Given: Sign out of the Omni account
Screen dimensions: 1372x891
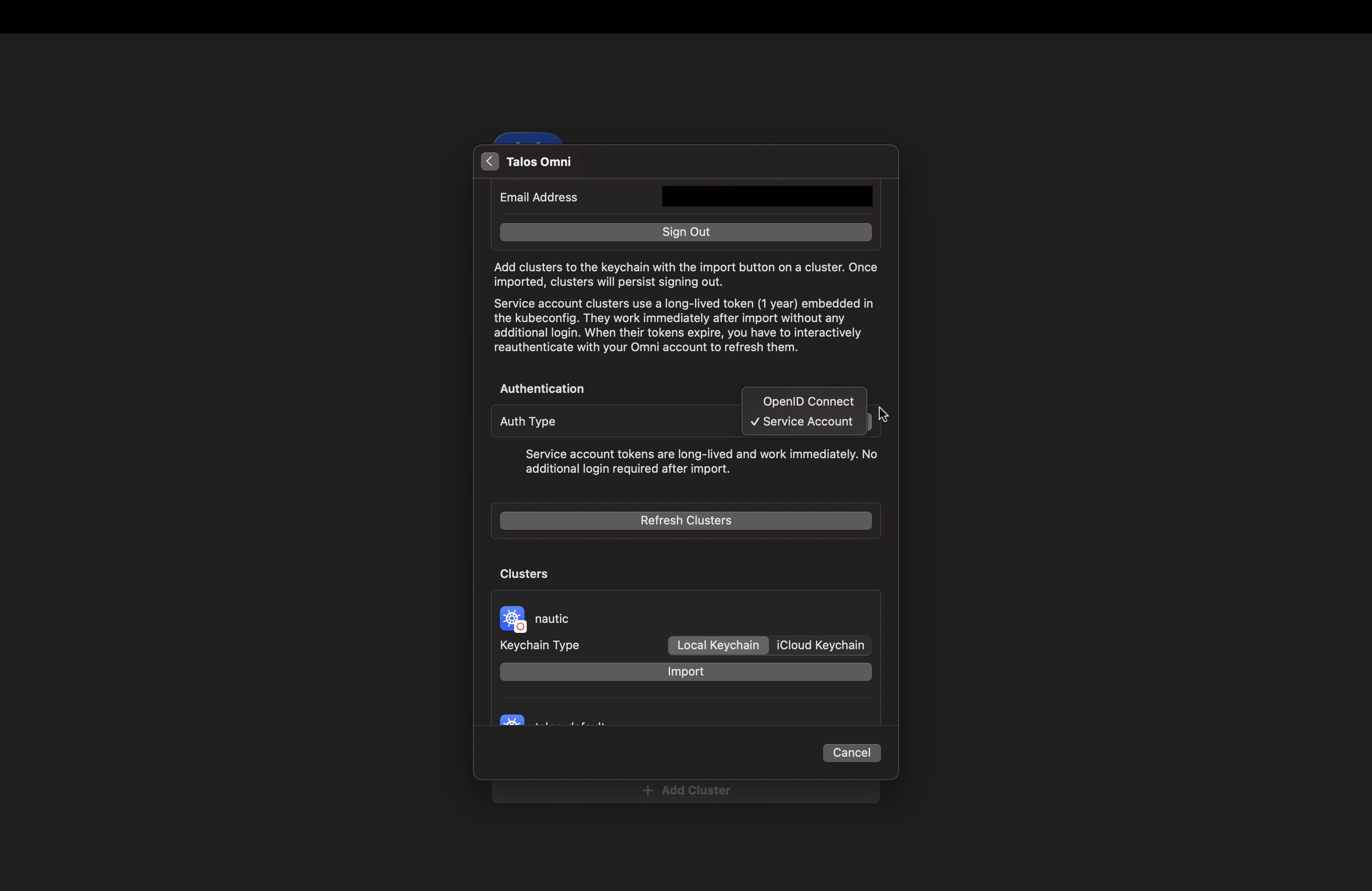Looking at the screenshot, I should coord(686,232).
